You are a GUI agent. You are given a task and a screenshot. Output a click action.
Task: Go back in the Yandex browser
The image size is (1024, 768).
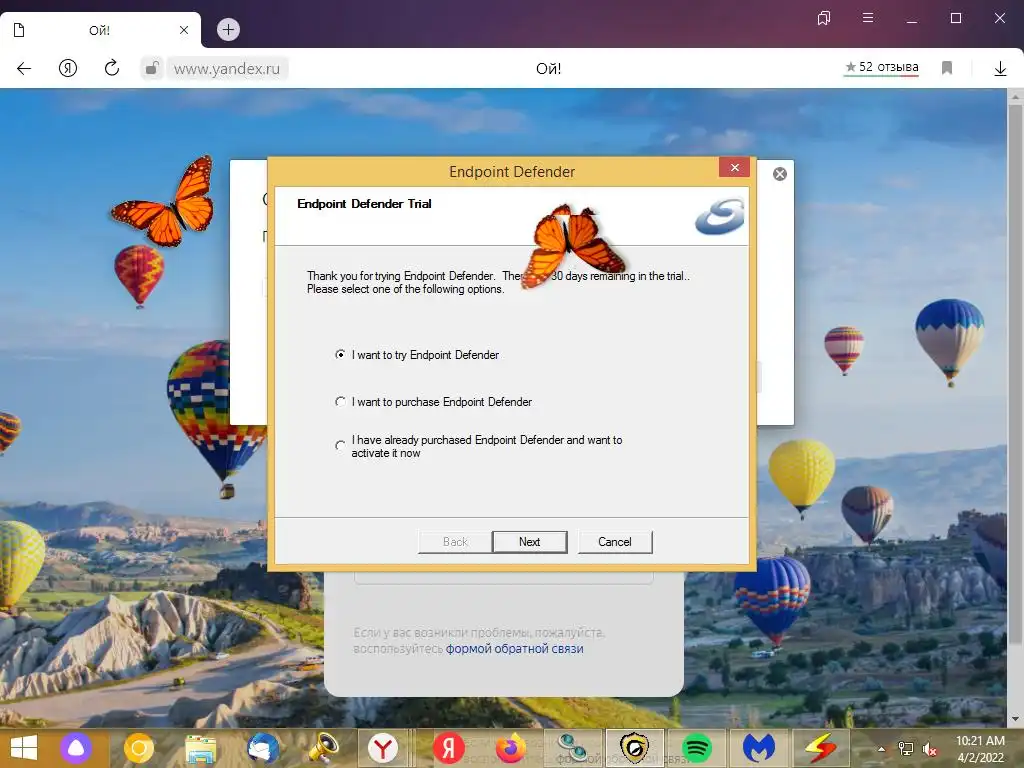24,69
